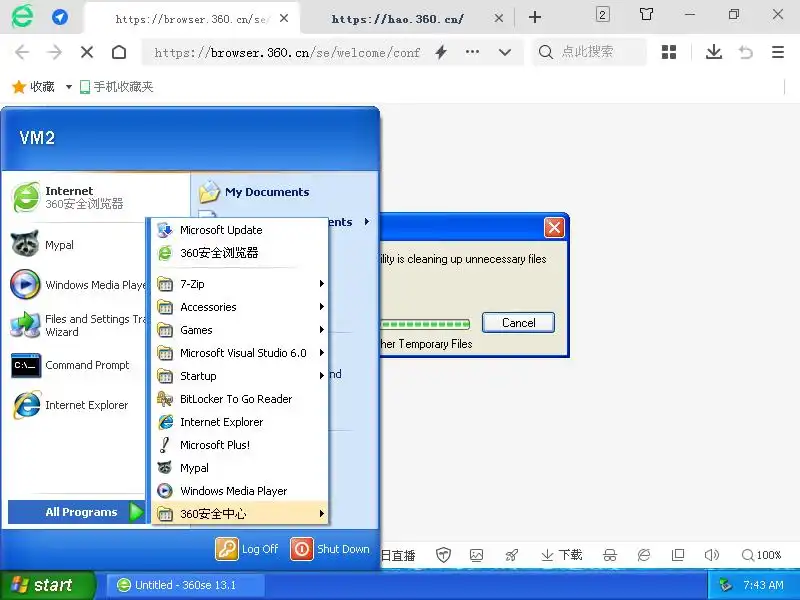Select Untitled - 360se 13.1 taskbar button
Screen dimensions: 800x600
pyautogui.click(x=185, y=585)
